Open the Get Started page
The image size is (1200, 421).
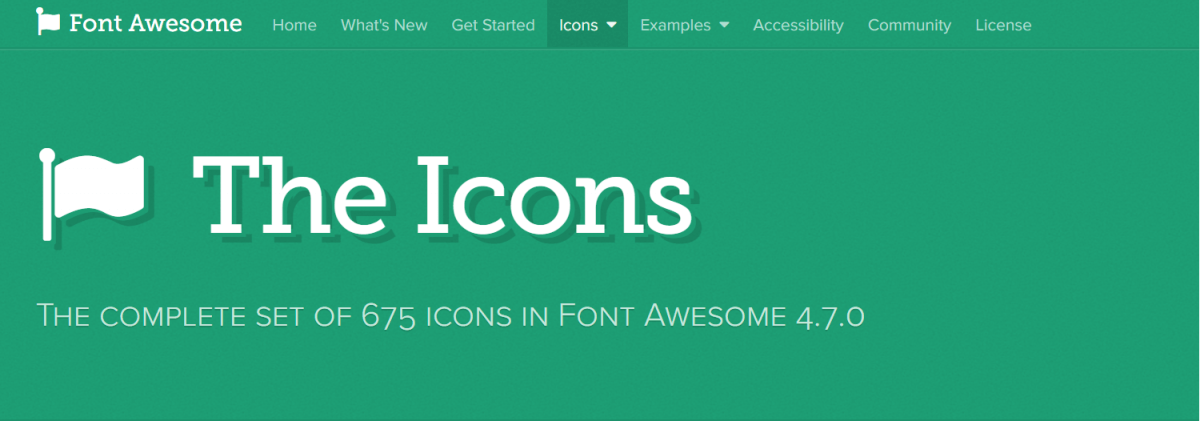click(x=493, y=25)
